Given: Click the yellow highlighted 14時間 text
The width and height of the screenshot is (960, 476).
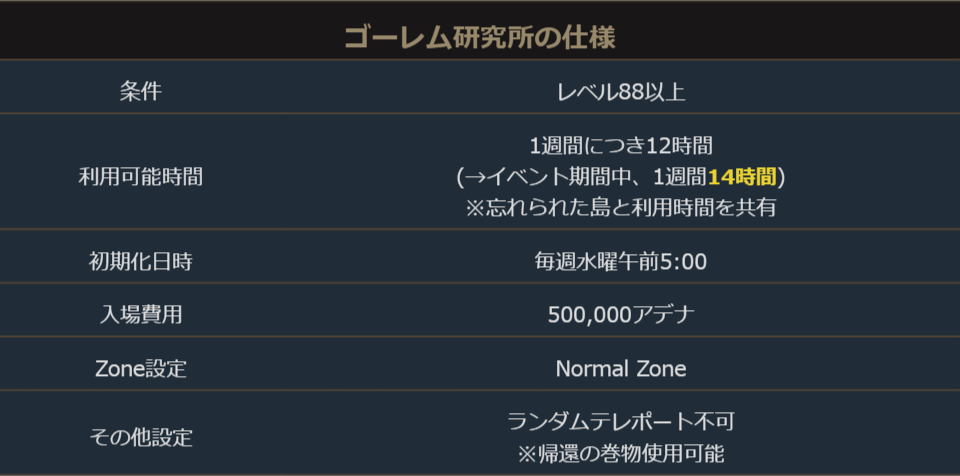Looking at the screenshot, I should (x=742, y=177).
